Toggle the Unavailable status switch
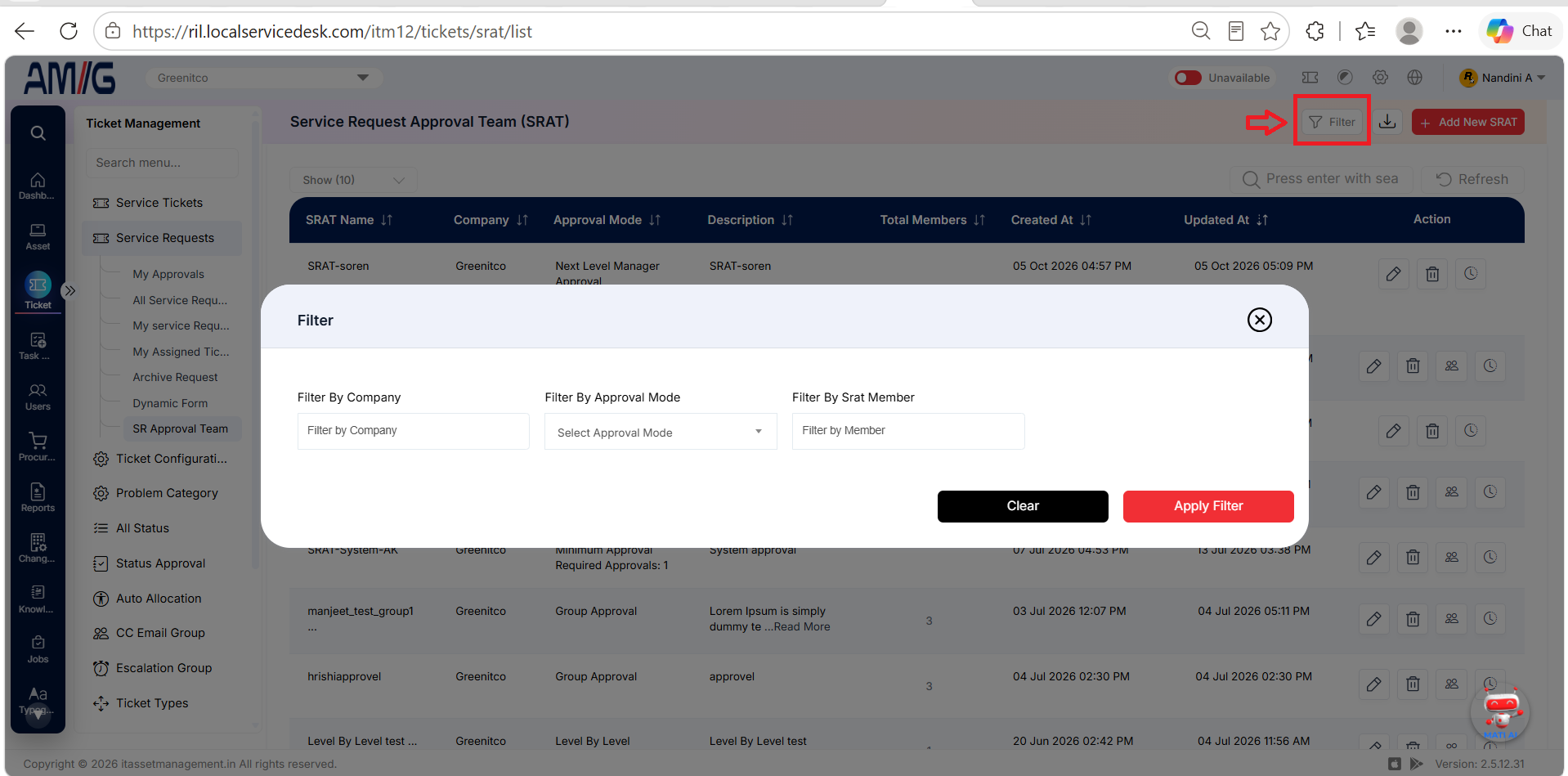The image size is (1568, 776). point(1188,78)
